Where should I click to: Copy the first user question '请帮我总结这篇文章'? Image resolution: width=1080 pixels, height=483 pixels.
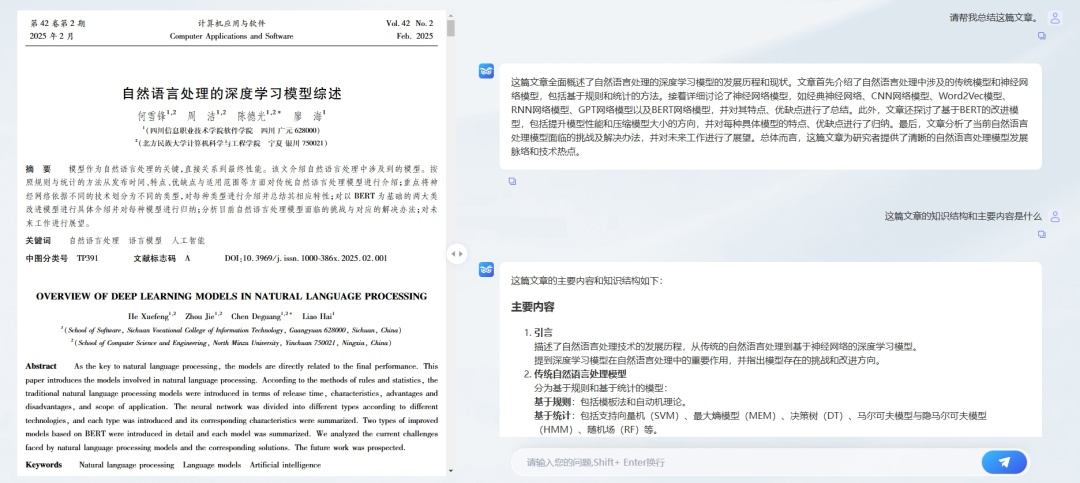pos(1041,36)
